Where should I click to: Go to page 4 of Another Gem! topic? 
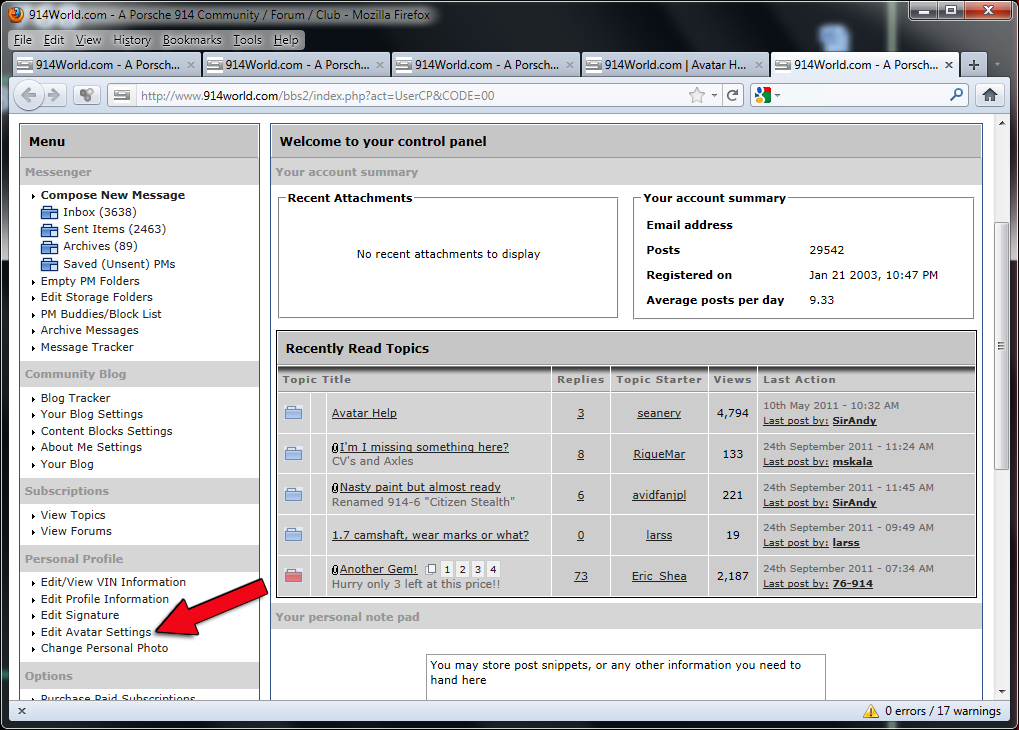[493, 569]
